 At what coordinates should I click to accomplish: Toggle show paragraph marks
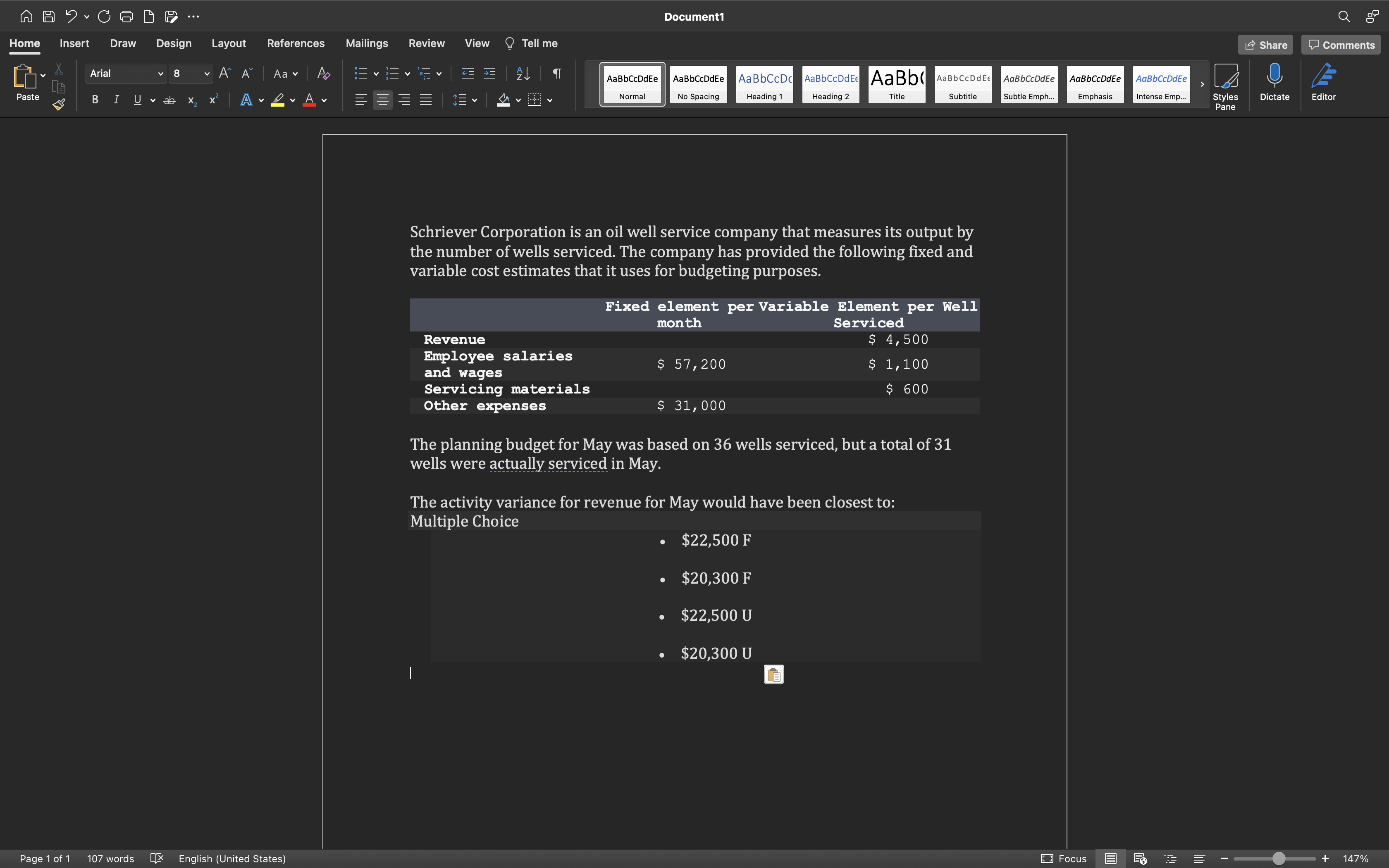pos(557,74)
